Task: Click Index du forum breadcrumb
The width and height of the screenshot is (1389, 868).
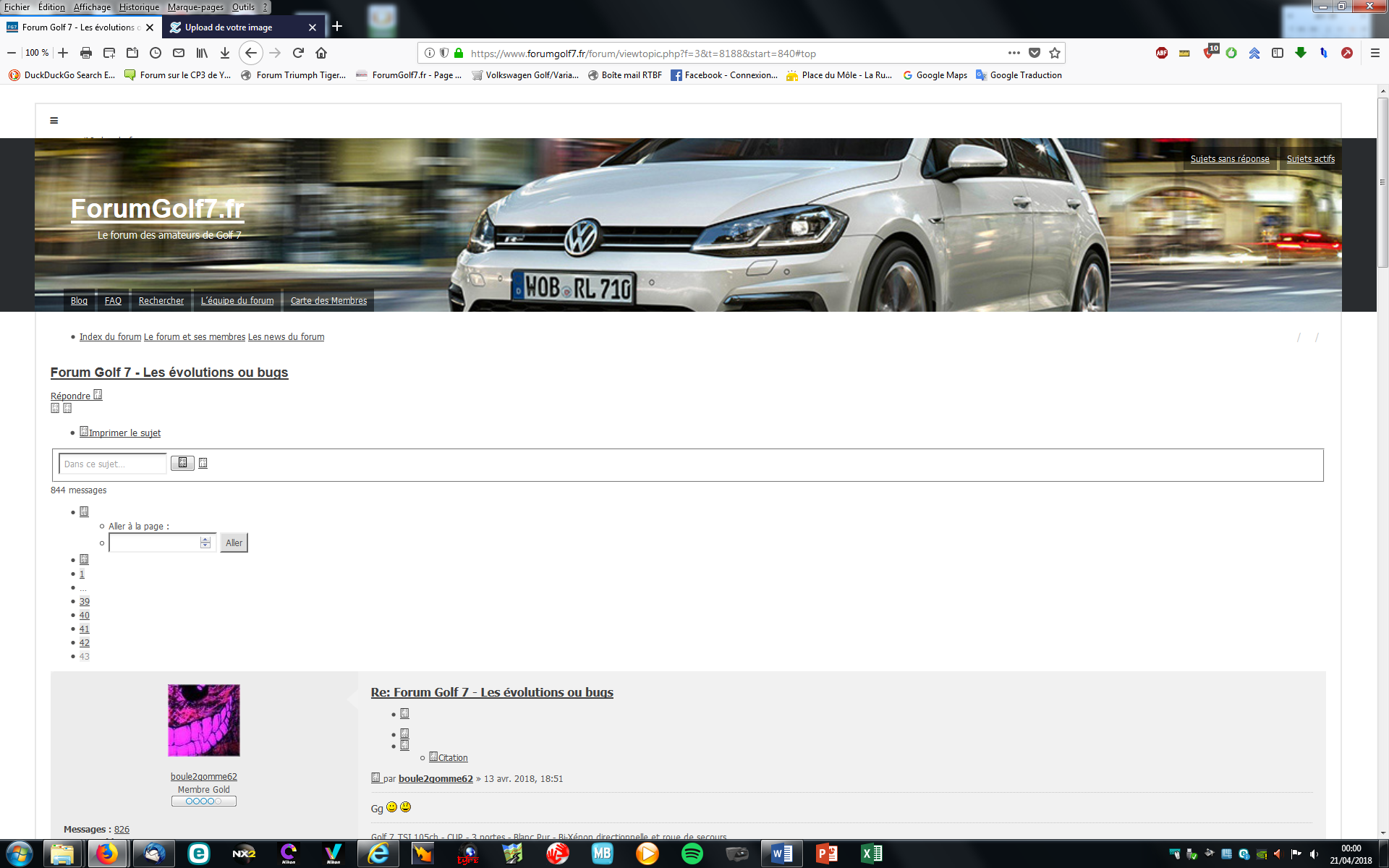Action: point(110,337)
